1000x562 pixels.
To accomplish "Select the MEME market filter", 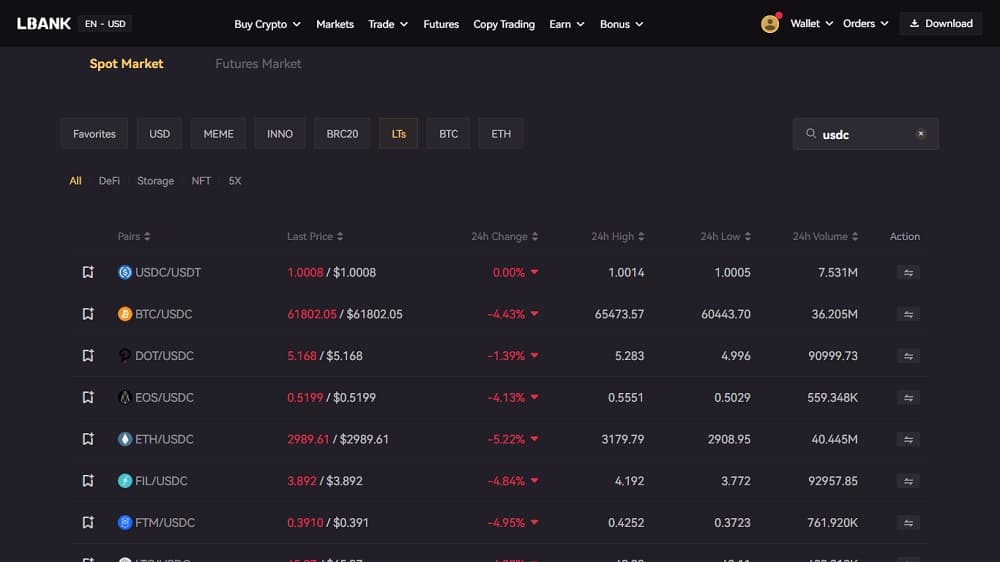I will point(219,134).
